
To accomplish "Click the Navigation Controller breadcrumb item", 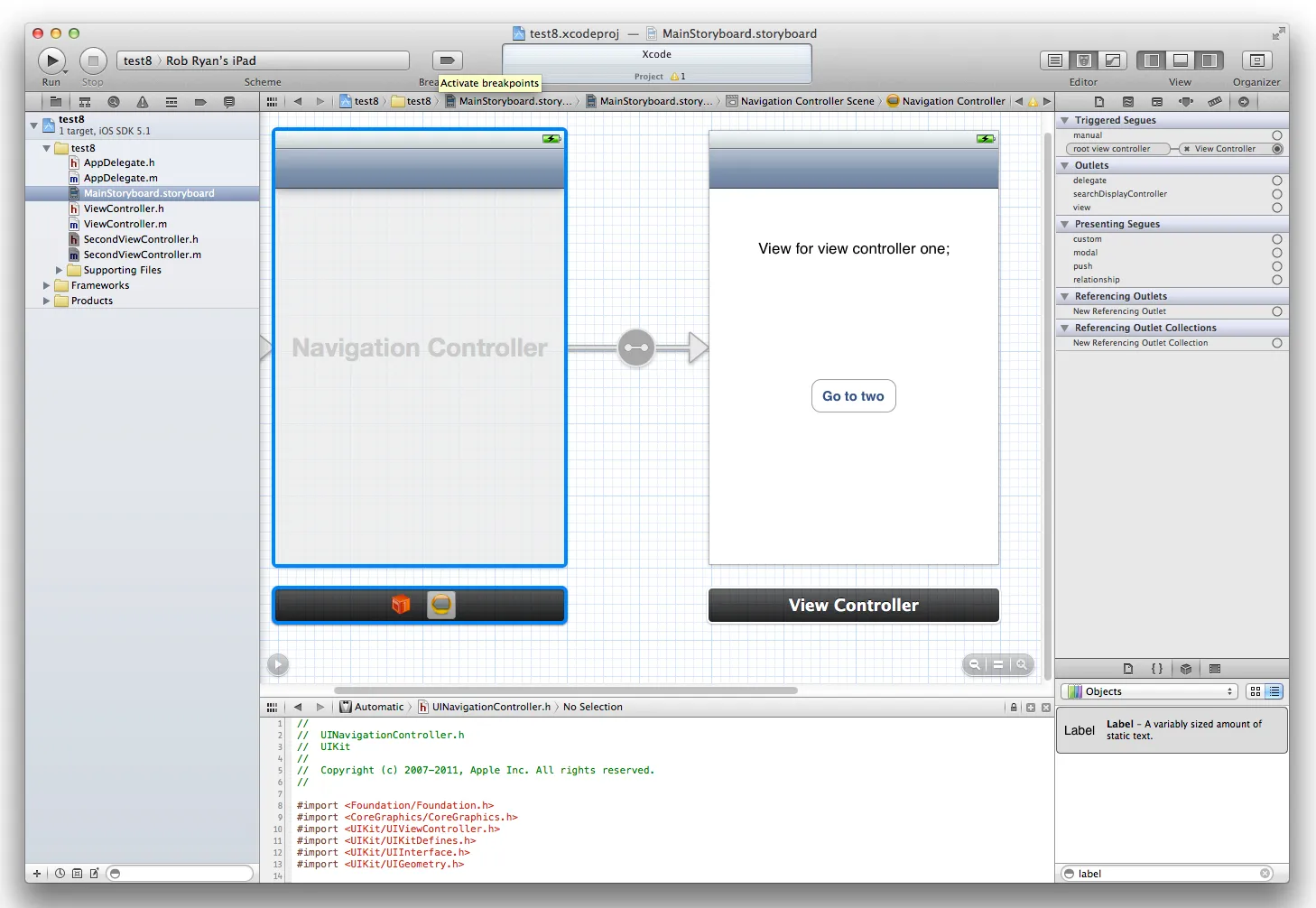I will pos(946,101).
